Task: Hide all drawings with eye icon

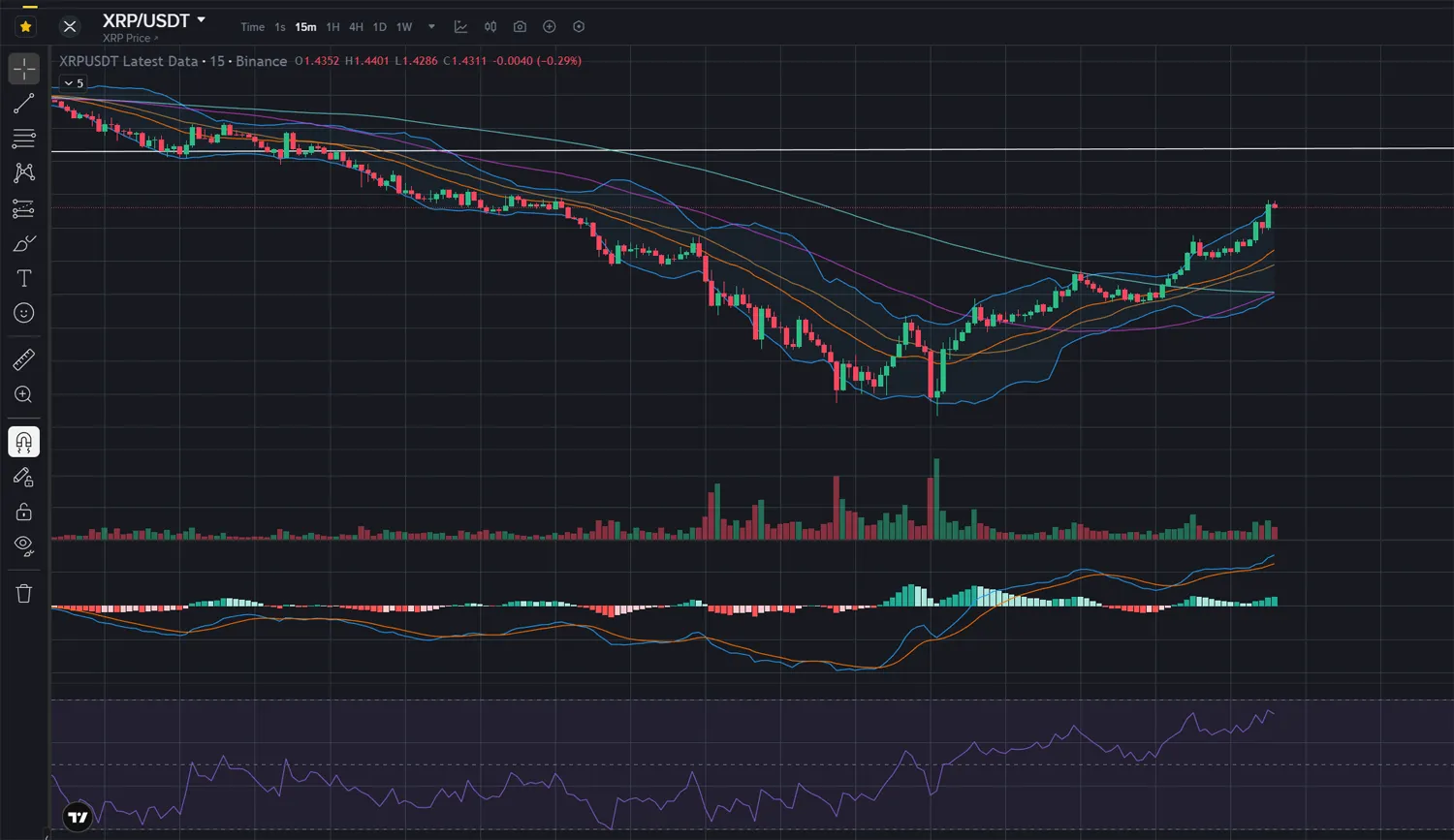Action: [x=24, y=545]
